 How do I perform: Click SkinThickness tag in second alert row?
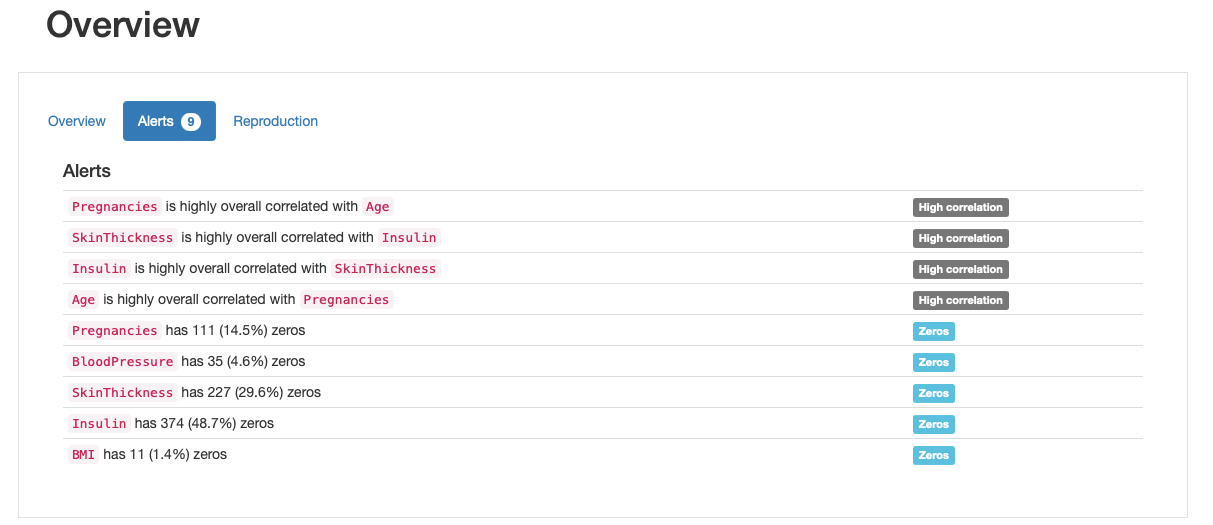[123, 238]
